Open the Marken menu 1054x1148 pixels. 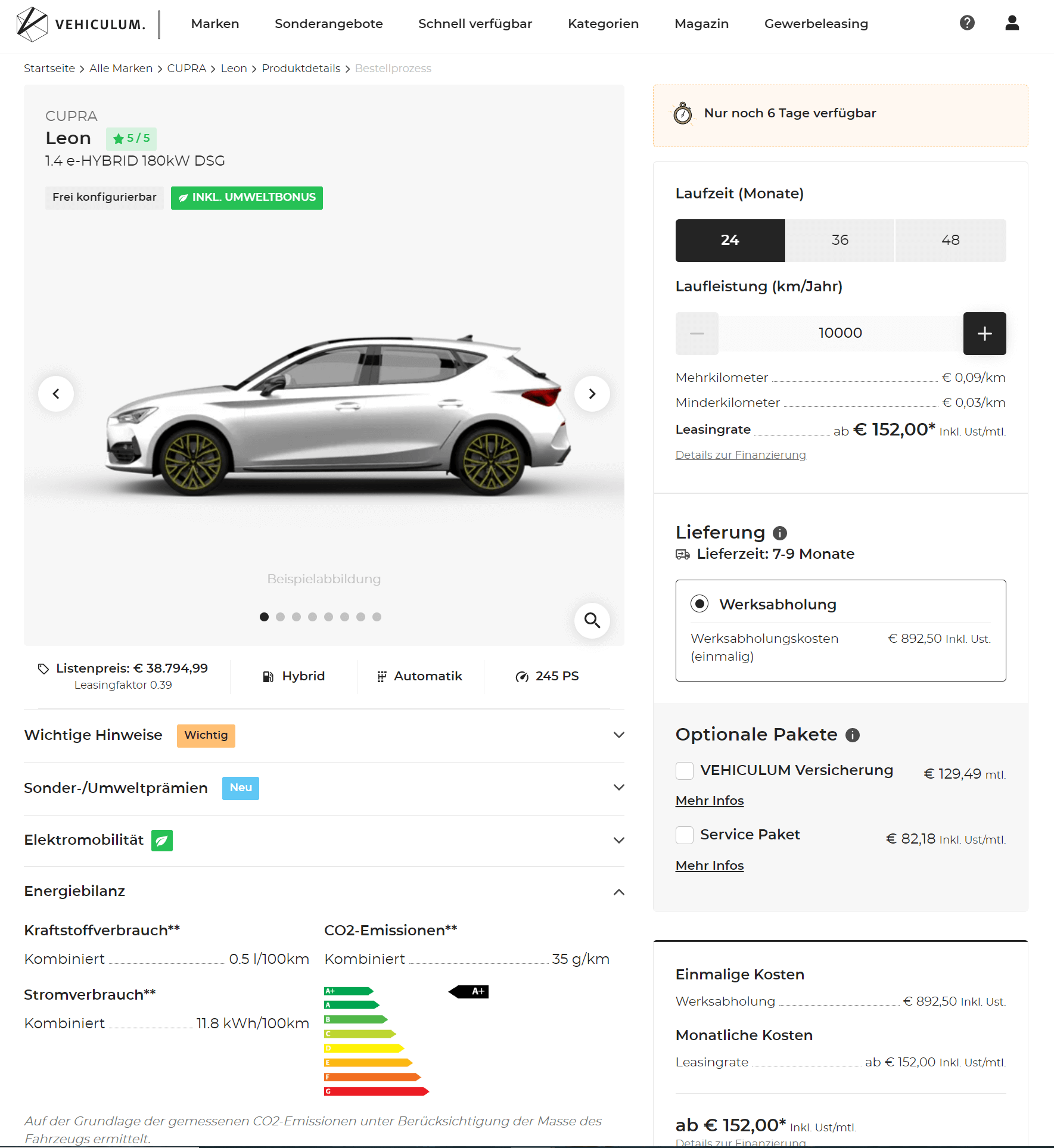[x=215, y=24]
